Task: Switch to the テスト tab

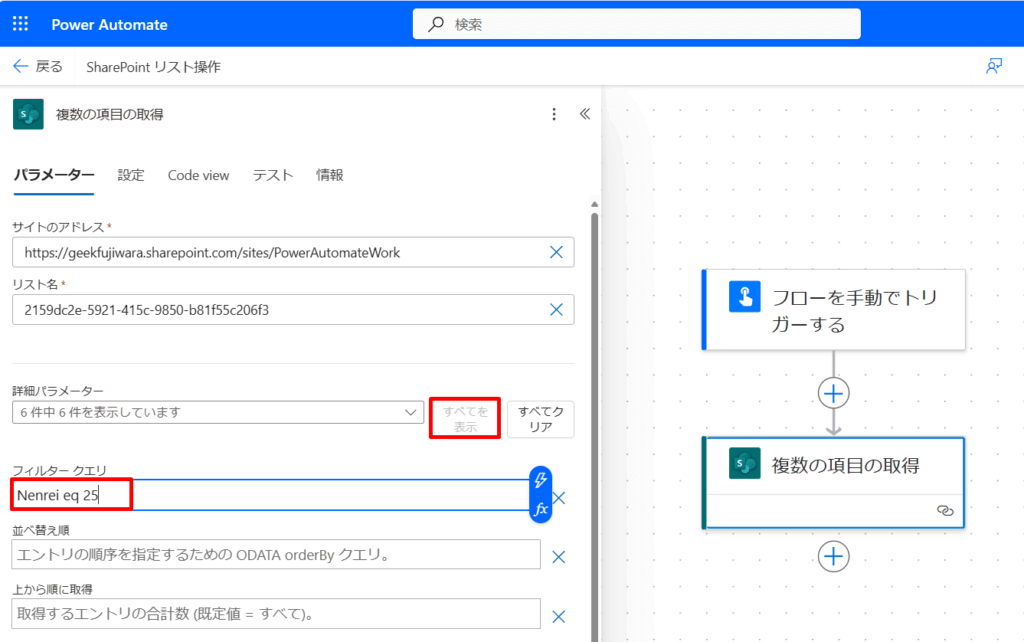Action: pos(273,175)
